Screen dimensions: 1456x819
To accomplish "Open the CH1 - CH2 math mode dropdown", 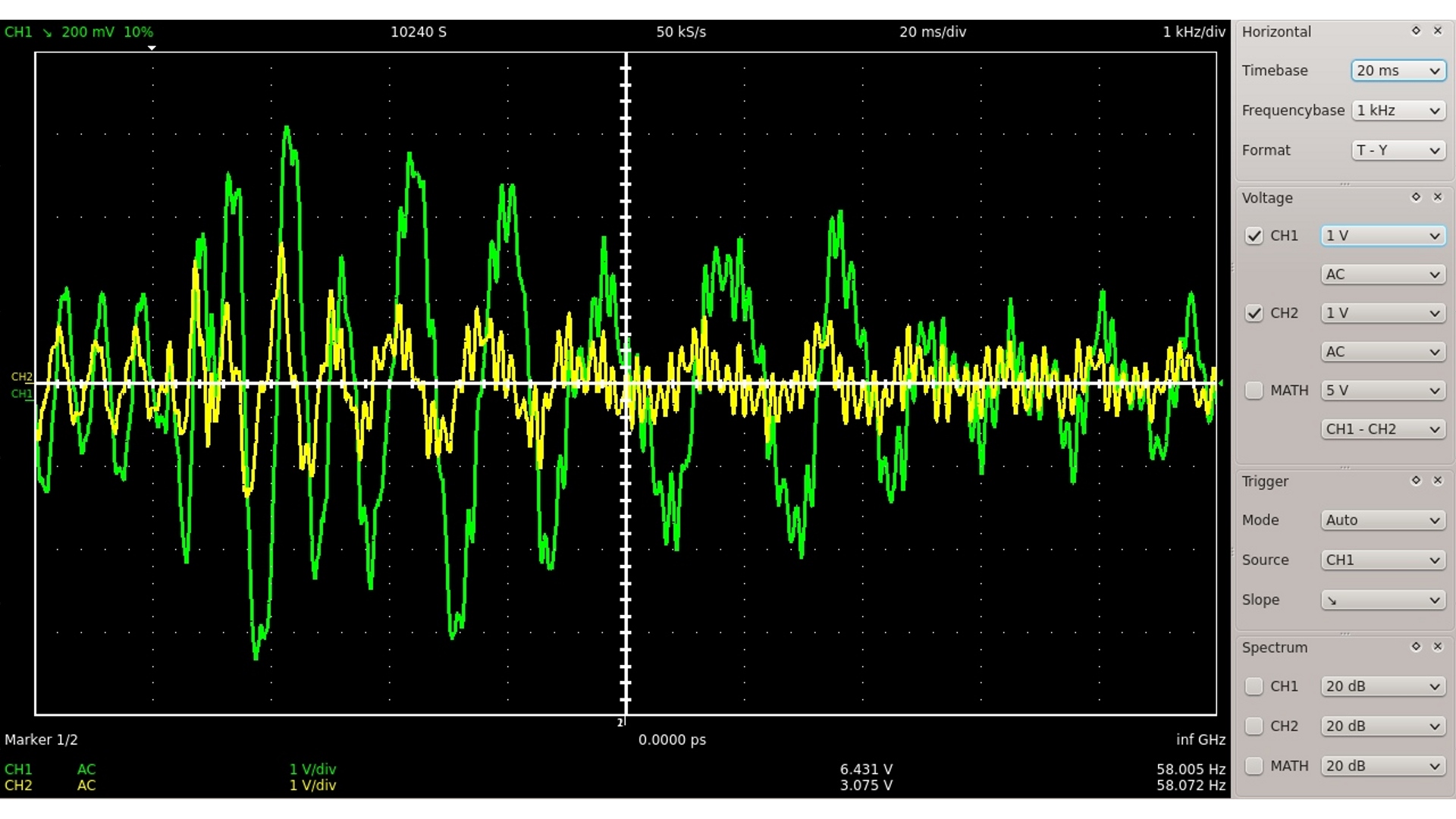I will tap(1382, 429).
